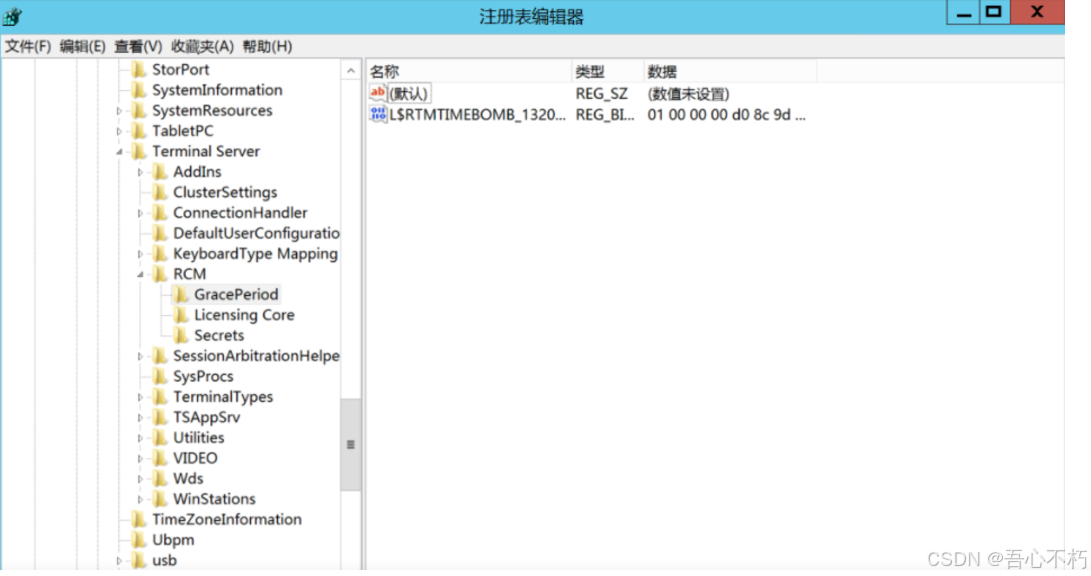Select the ClusterSettings tree item

coord(224,192)
